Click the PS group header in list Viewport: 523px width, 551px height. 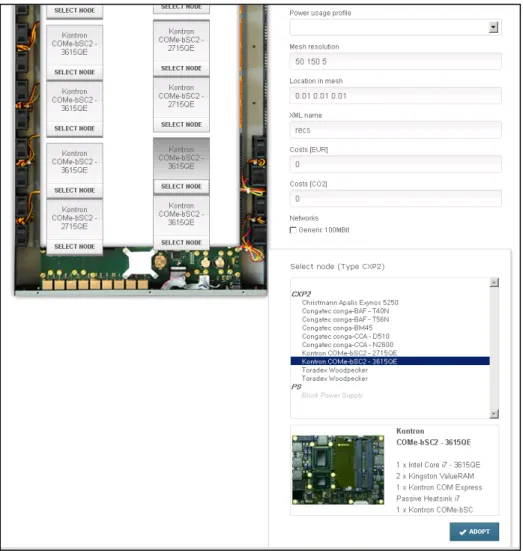point(296,387)
